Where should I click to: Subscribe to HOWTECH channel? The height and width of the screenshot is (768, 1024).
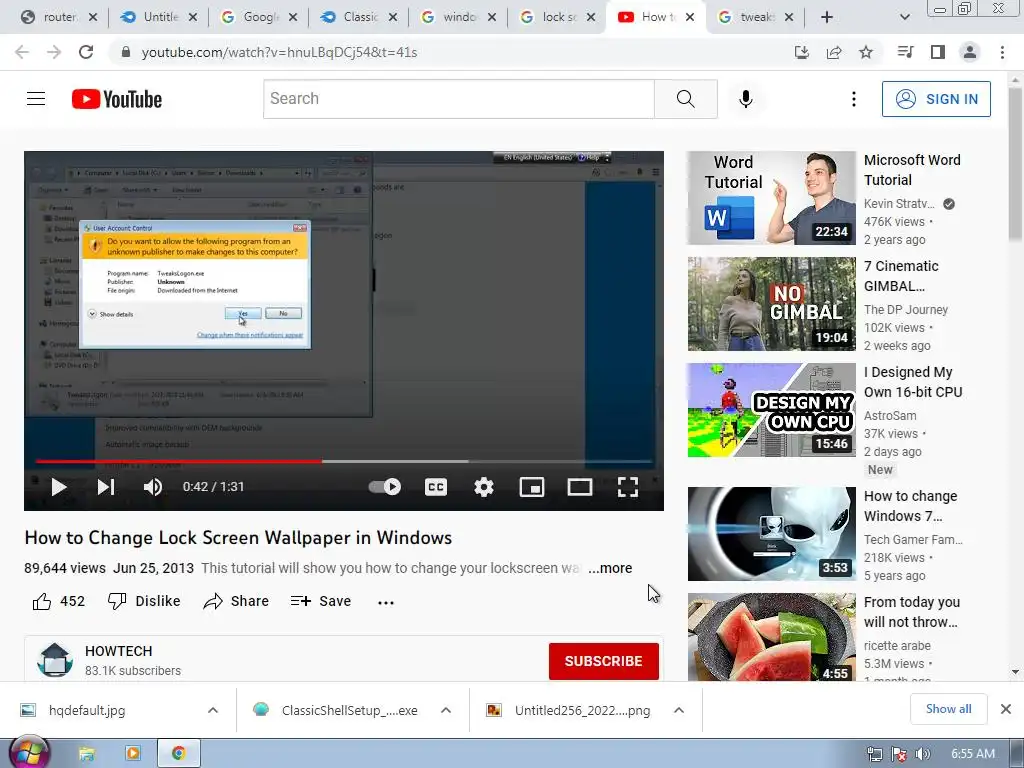[x=603, y=661]
